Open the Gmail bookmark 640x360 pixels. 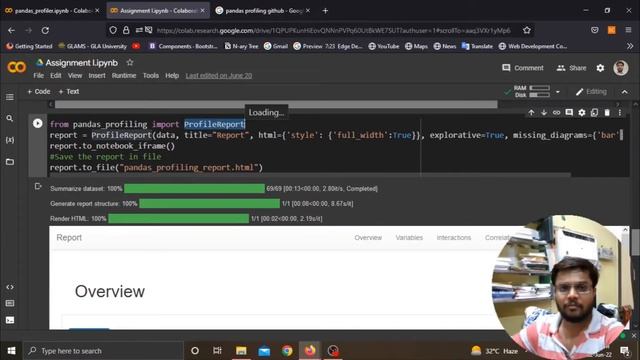pos(276,46)
